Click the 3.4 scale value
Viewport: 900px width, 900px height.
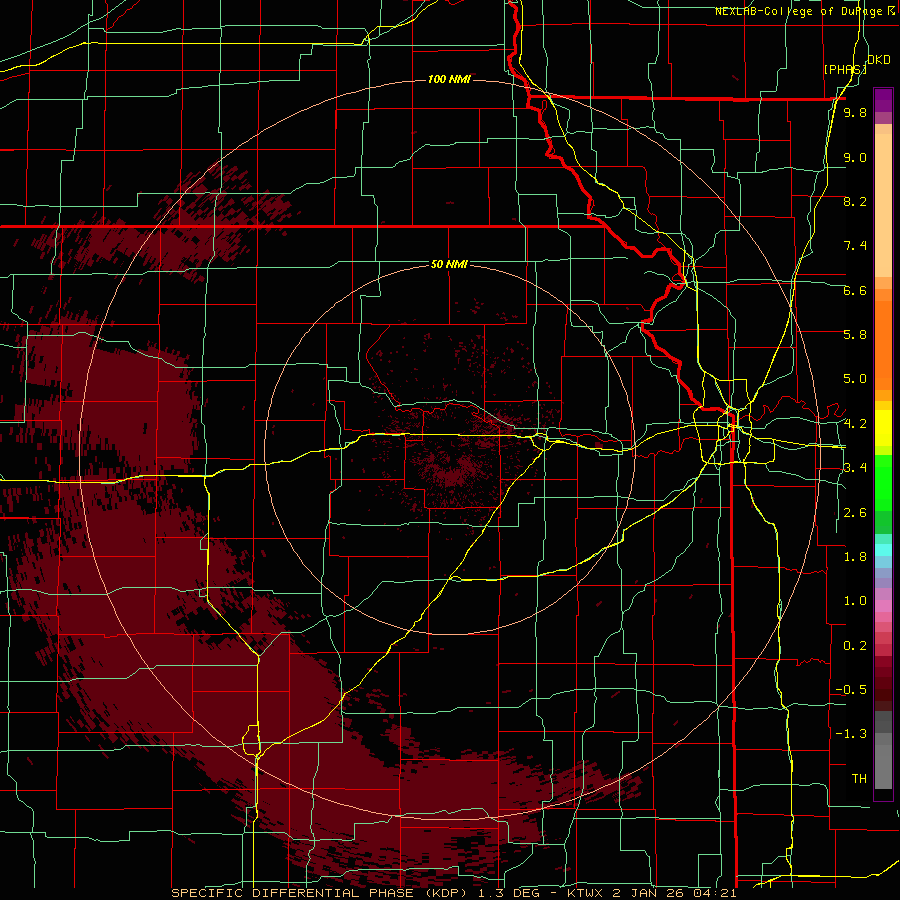[x=855, y=468]
